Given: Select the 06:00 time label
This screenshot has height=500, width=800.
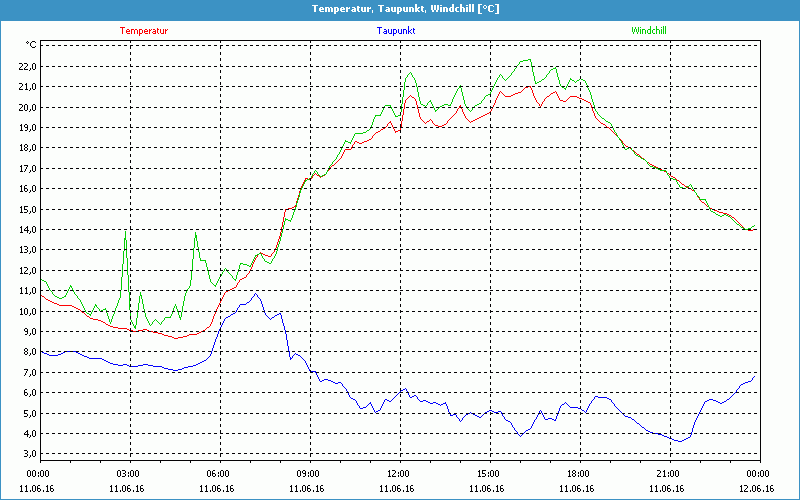Looking at the screenshot, I should coord(219,473).
